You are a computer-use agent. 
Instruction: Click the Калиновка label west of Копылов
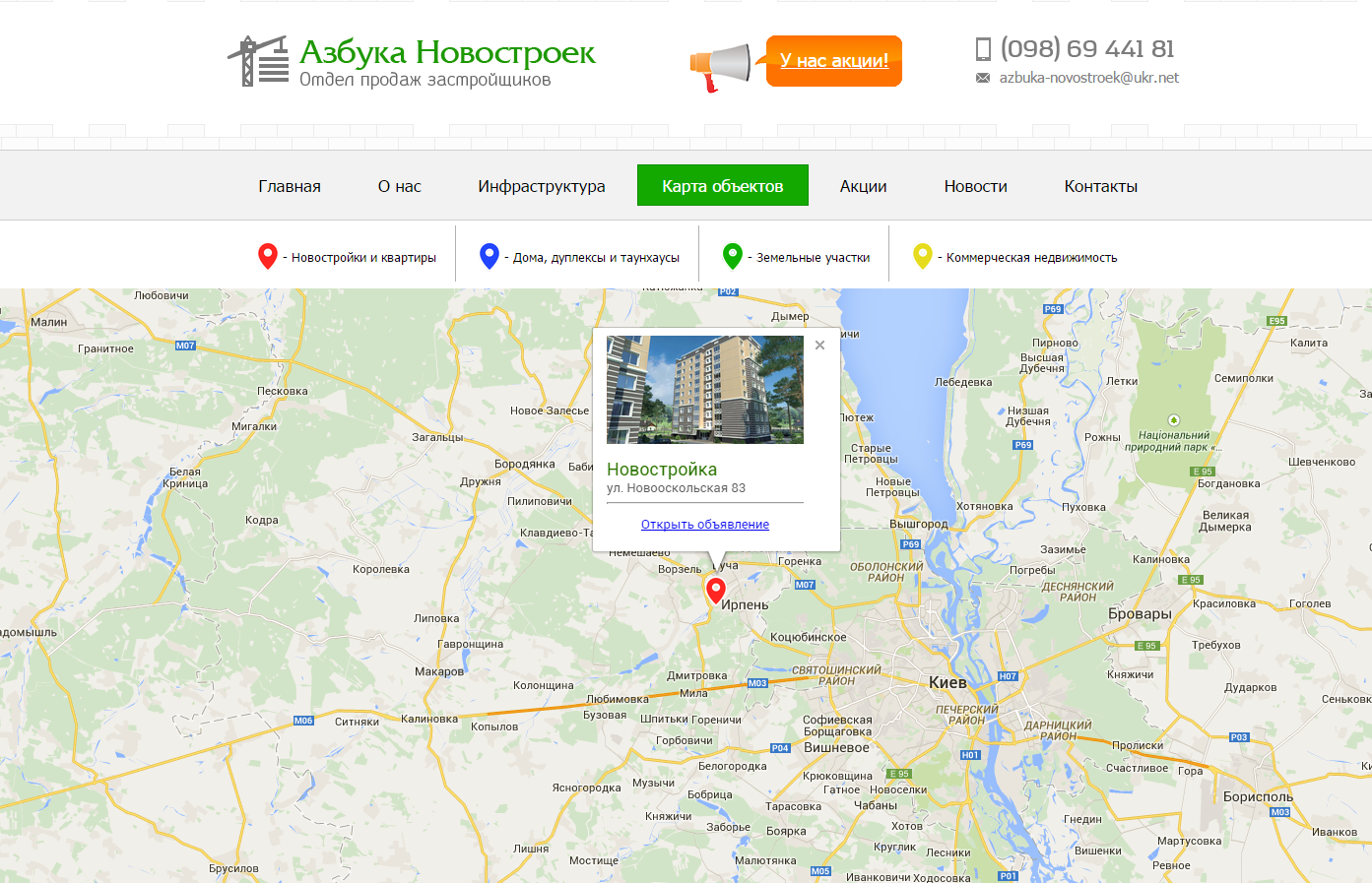(x=429, y=719)
